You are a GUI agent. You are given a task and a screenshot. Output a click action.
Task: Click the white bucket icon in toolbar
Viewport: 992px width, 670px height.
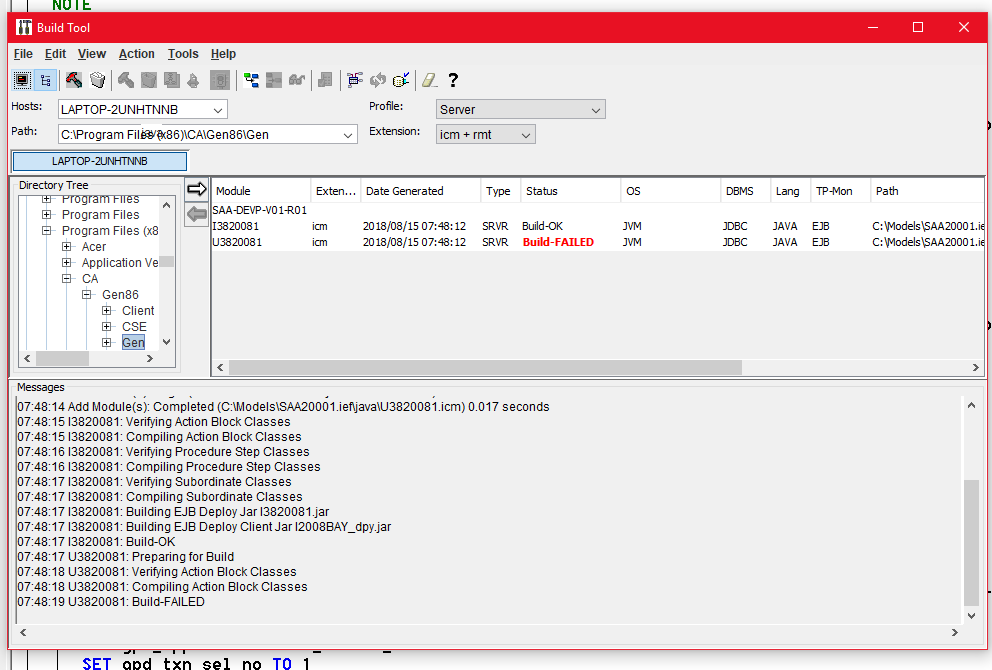97,80
